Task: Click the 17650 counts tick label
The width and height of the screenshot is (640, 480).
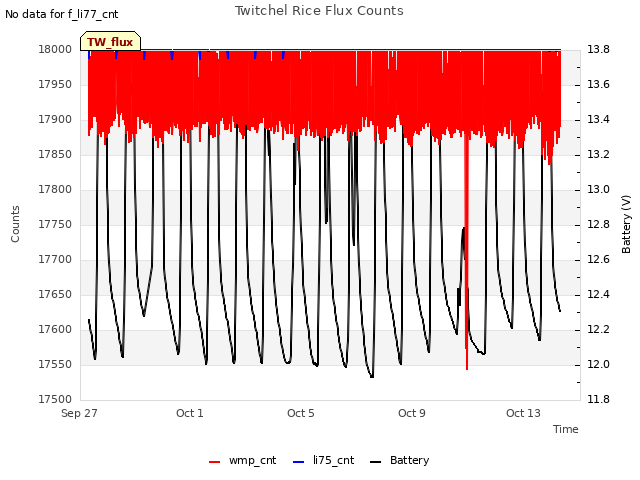Action: (x=55, y=294)
